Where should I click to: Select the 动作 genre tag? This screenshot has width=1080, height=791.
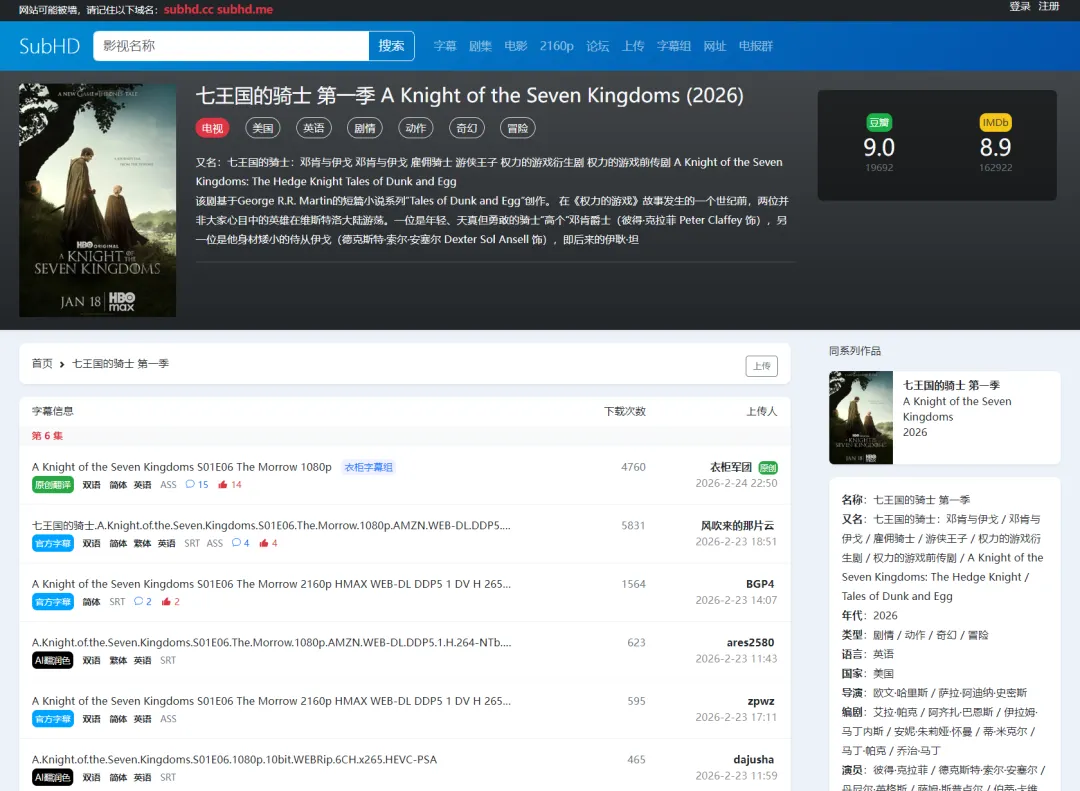[x=416, y=128]
